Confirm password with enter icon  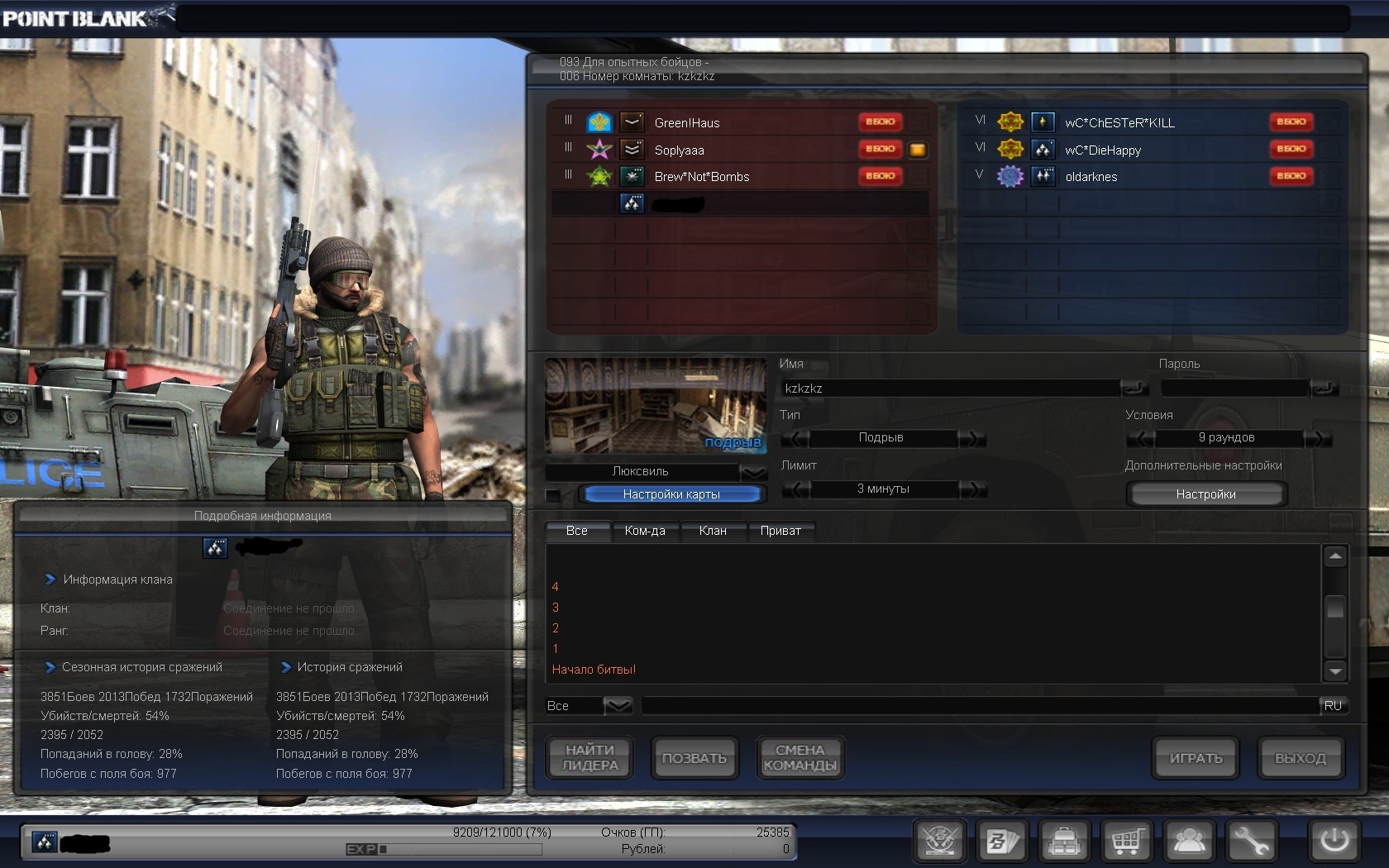pyautogui.click(x=1323, y=388)
